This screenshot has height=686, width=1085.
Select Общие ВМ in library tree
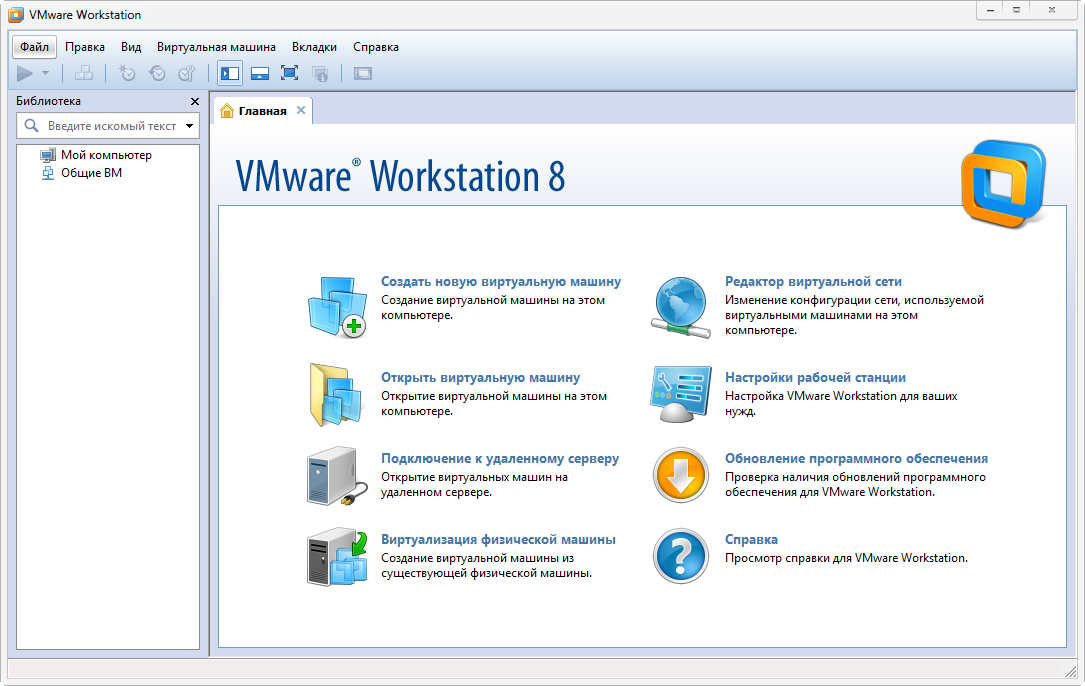pos(91,173)
